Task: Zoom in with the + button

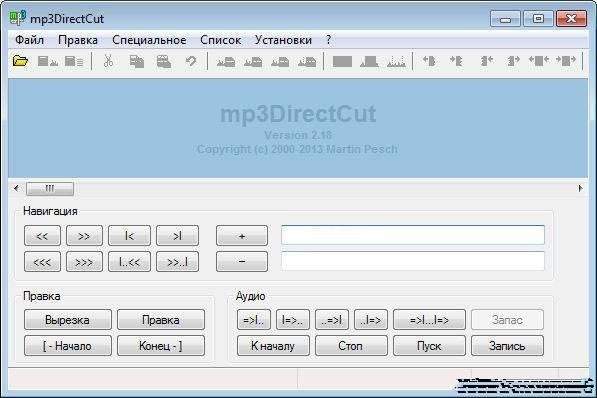Action: [242, 236]
